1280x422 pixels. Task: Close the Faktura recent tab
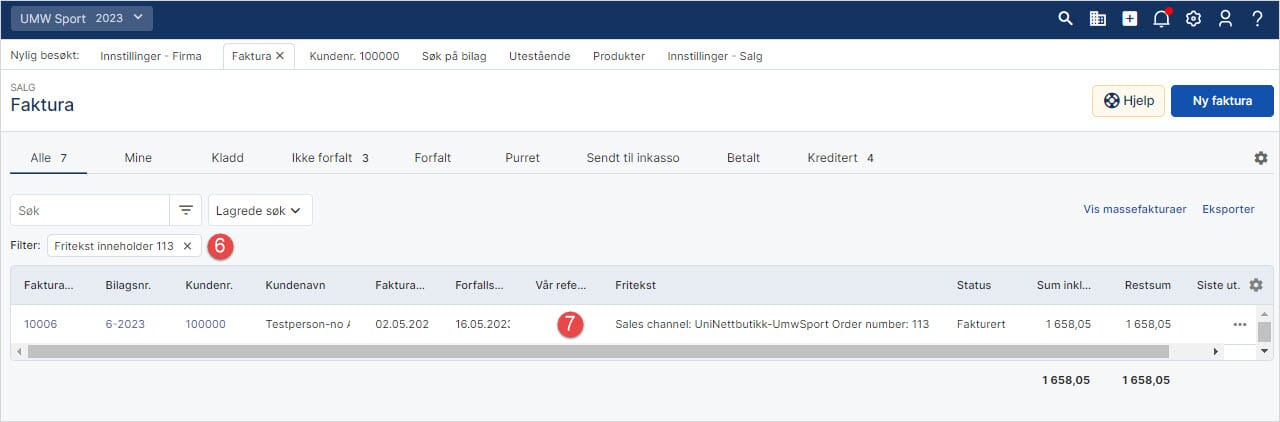tap(280, 56)
